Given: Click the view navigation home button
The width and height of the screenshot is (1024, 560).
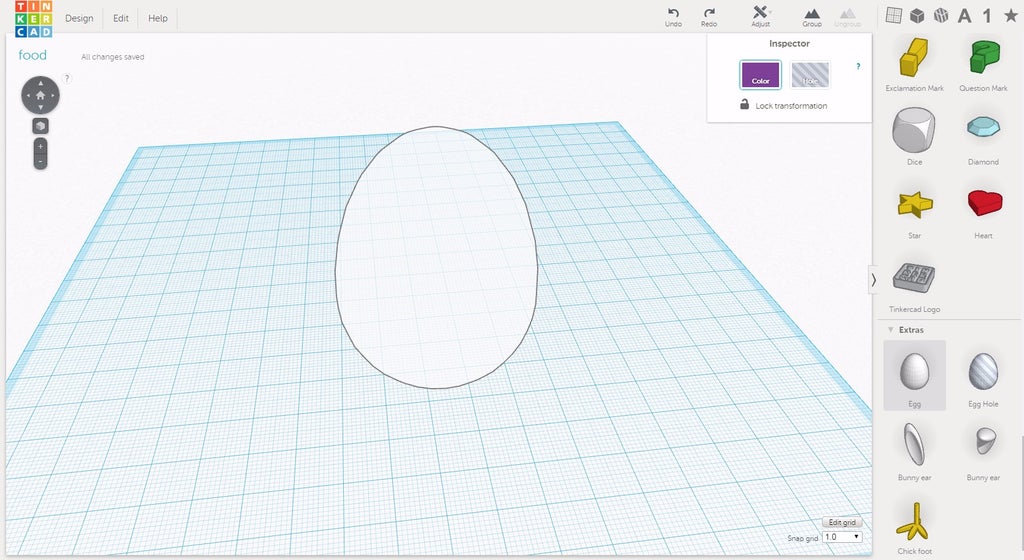Looking at the screenshot, I should [x=40, y=95].
